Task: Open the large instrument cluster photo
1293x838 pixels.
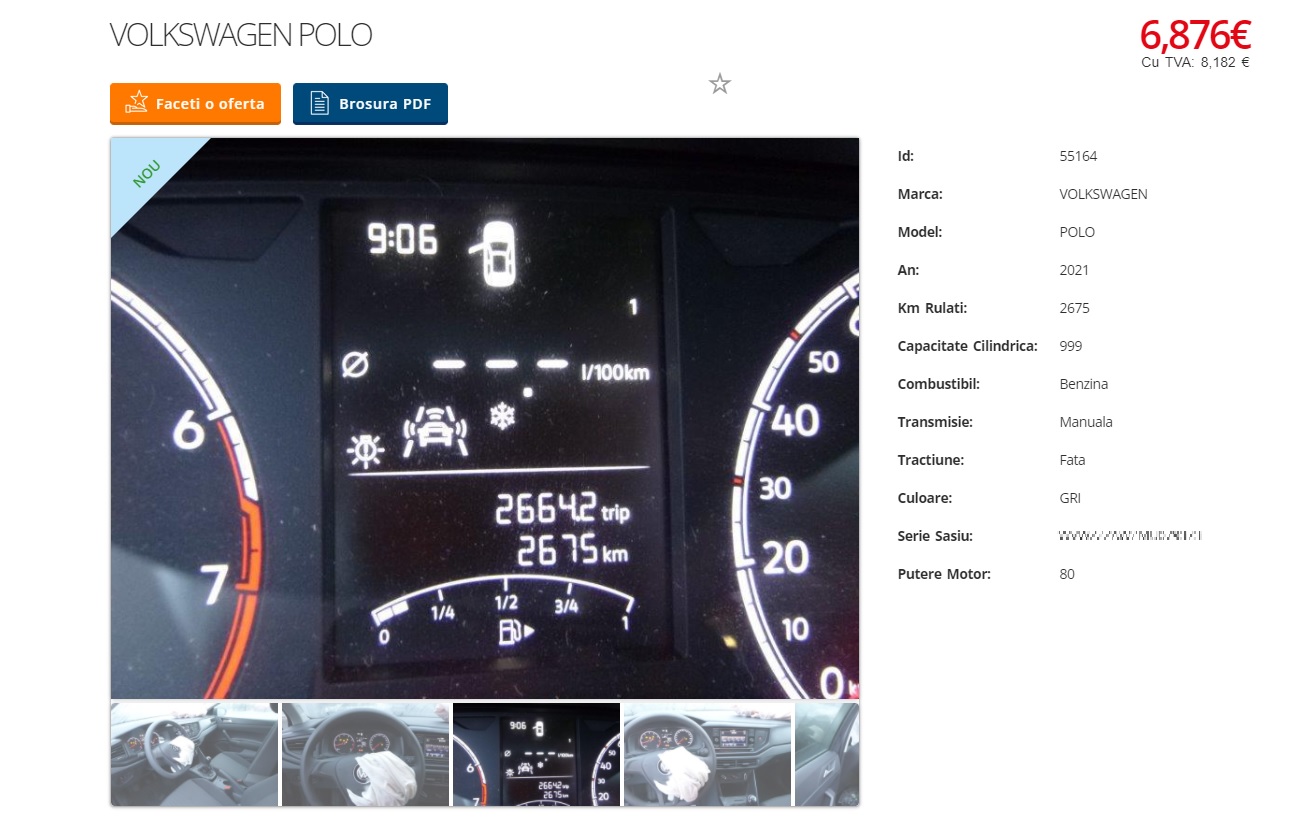Action: pos(485,418)
